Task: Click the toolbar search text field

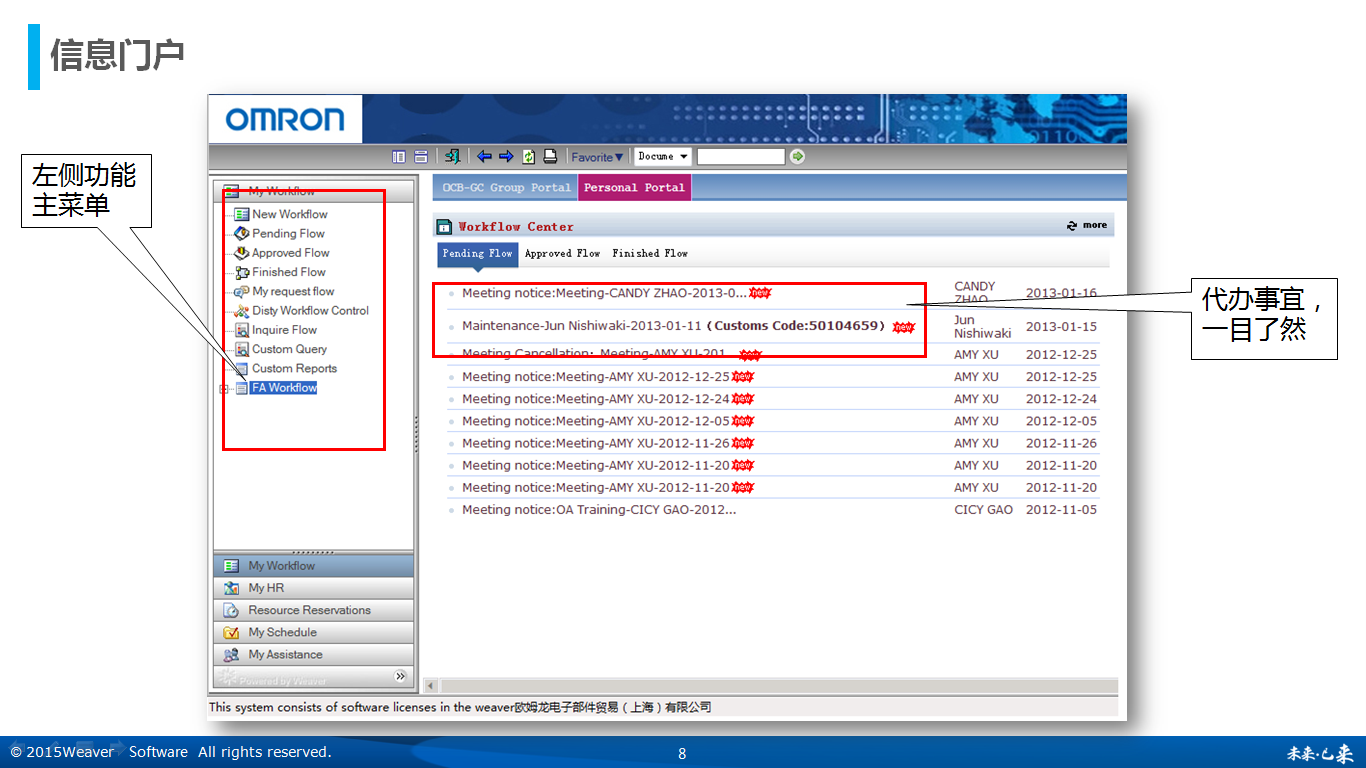Action: [x=740, y=157]
